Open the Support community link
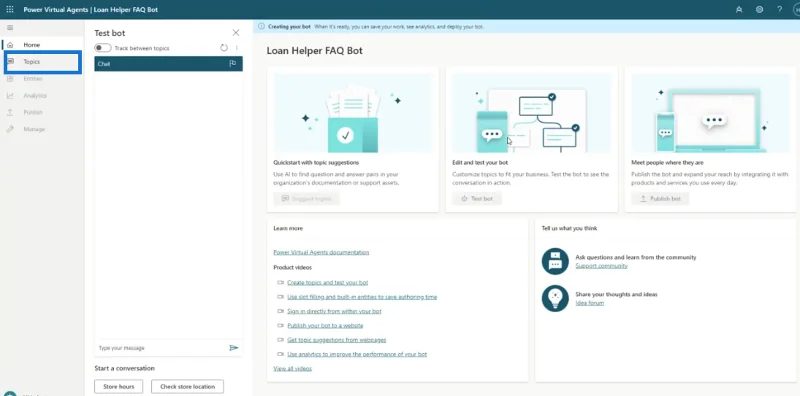 click(602, 265)
